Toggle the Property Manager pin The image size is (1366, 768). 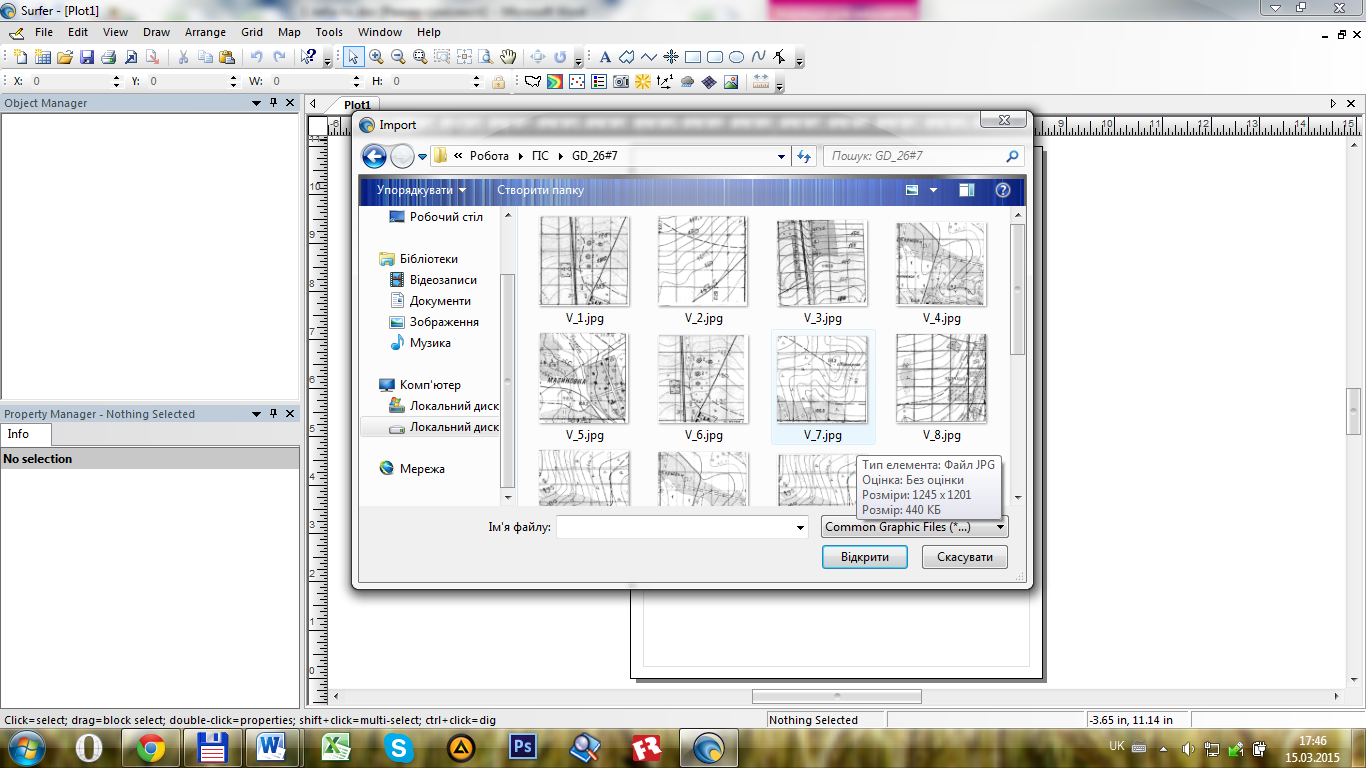coord(273,414)
